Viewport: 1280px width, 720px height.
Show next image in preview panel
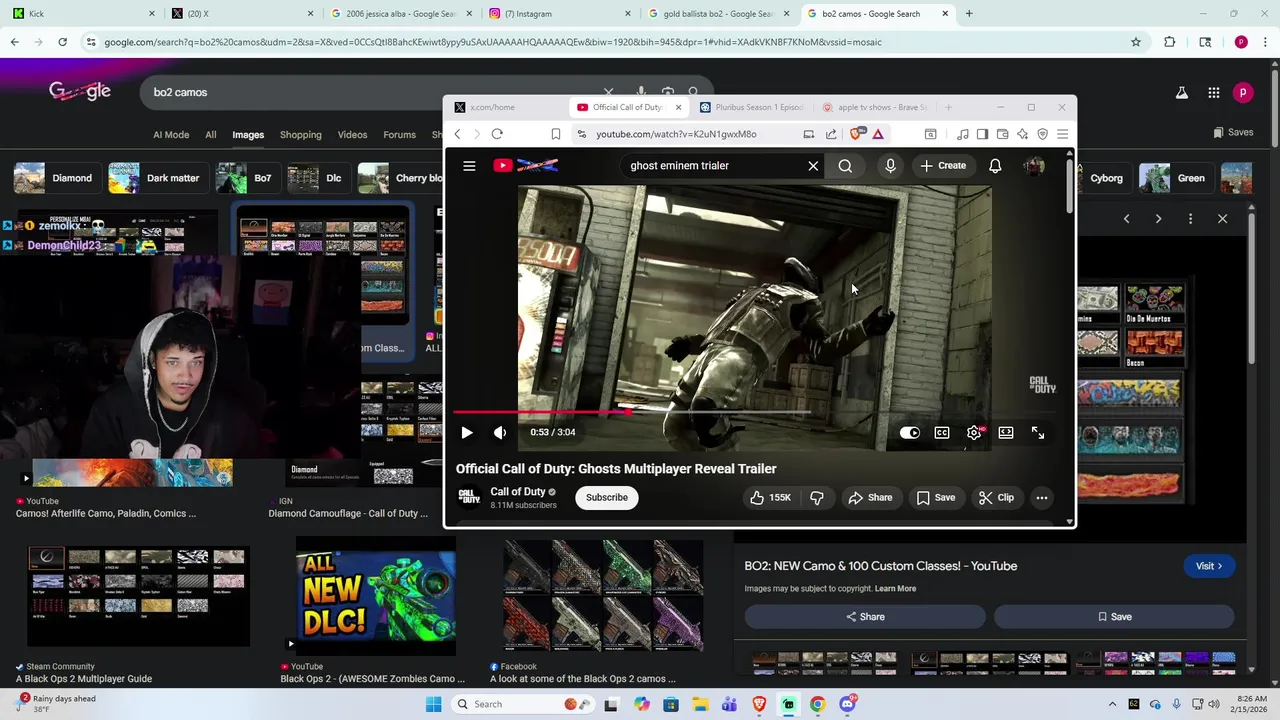[1158, 218]
